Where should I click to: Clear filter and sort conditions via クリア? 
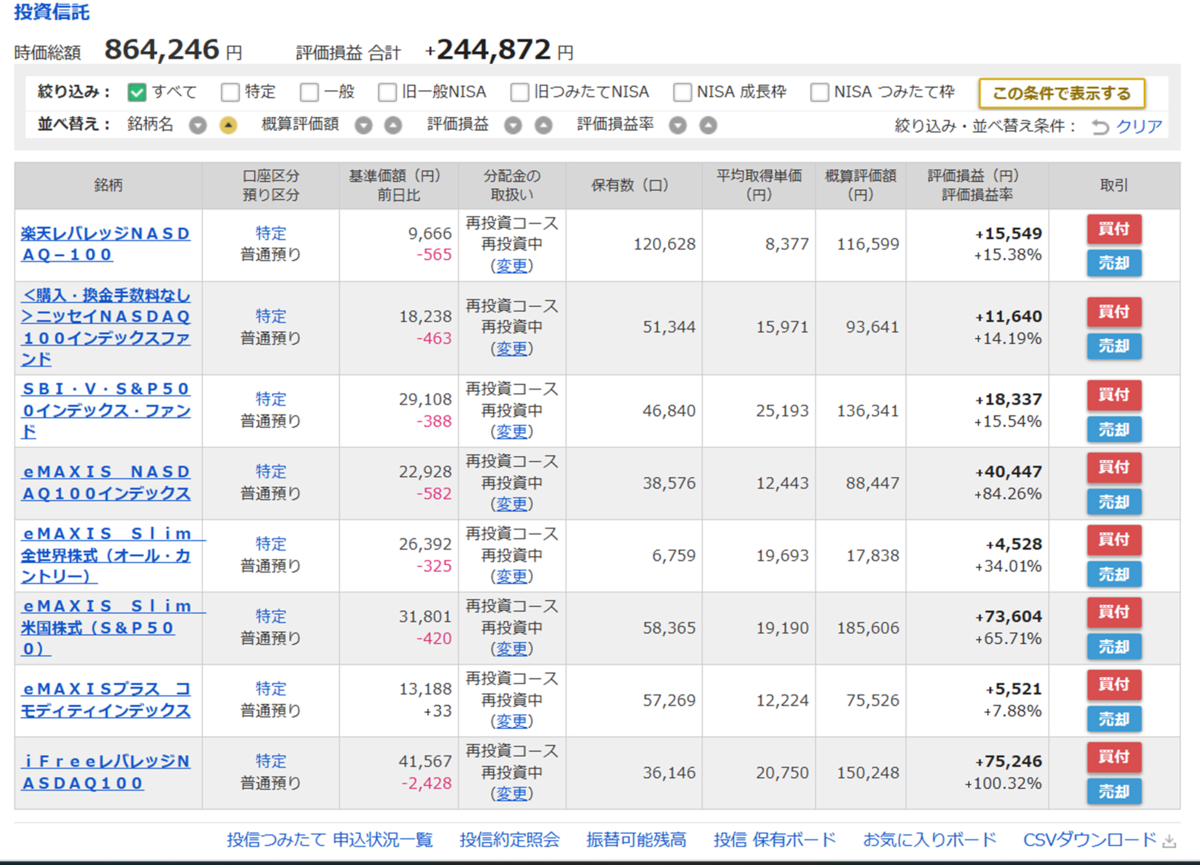point(1139,126)
